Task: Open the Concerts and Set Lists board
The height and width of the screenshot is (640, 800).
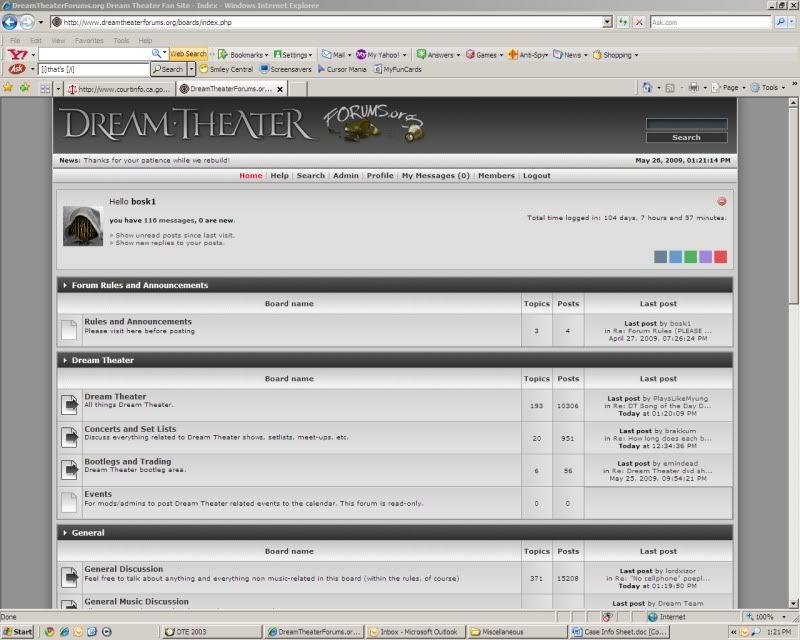Action: (130, 429)
